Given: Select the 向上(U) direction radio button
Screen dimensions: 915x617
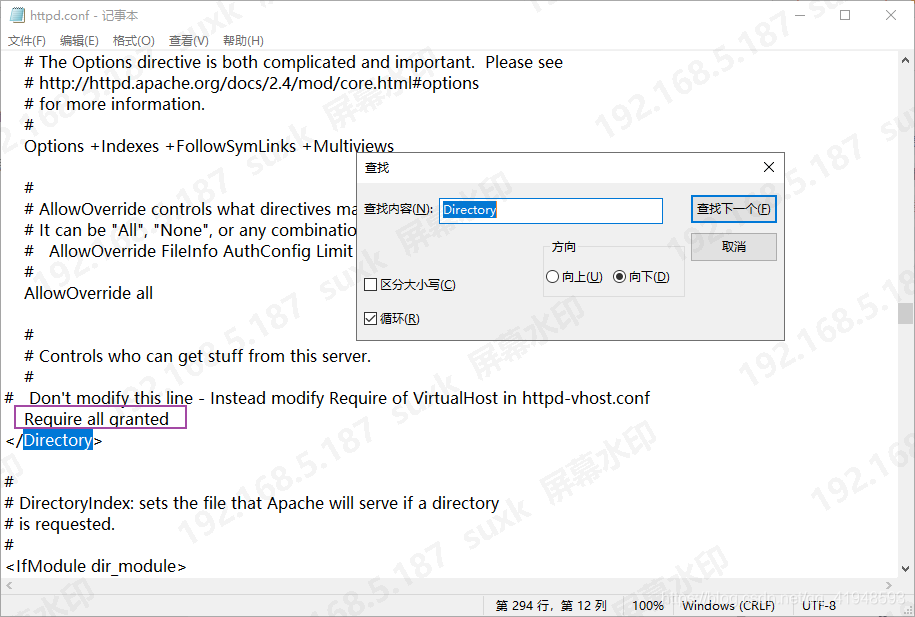Looking at the screenshot, I should (574, 277).
